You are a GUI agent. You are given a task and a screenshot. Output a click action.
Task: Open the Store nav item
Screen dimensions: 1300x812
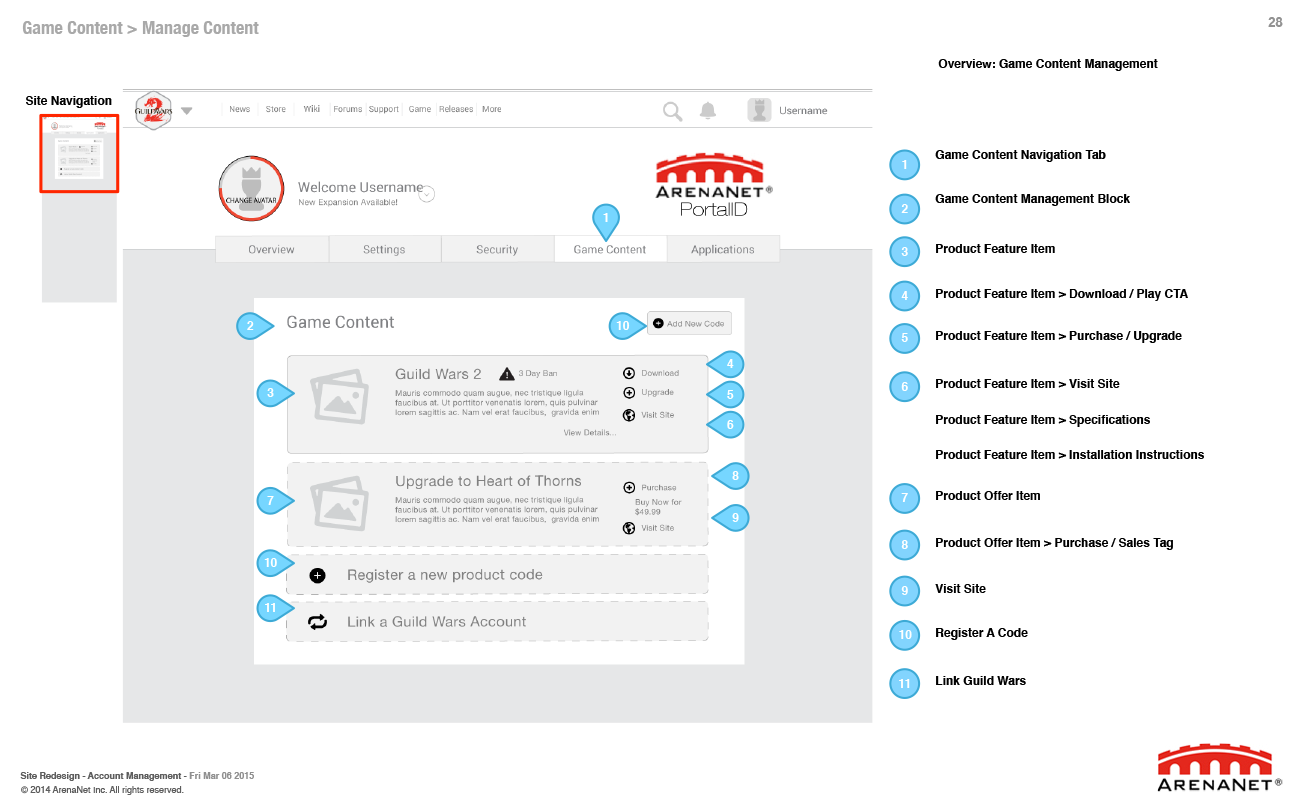(276, 109)
